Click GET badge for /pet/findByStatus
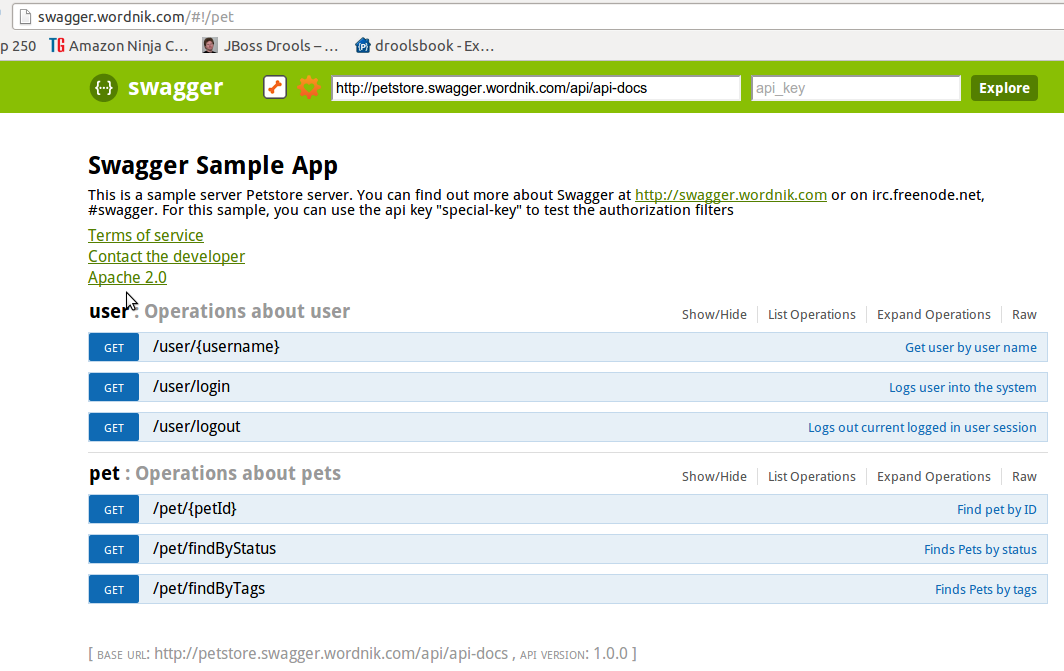Screen dimensions: 1064x671 (x=114, y=550)
